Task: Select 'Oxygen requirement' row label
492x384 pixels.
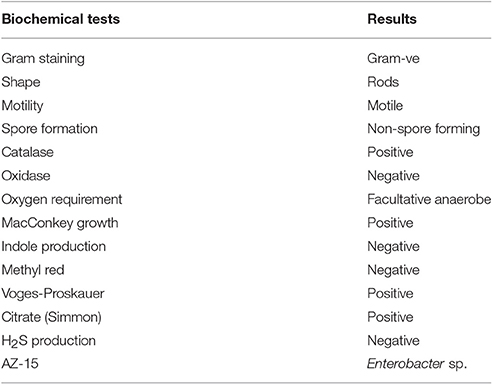Action: click(x=62, y=200)
